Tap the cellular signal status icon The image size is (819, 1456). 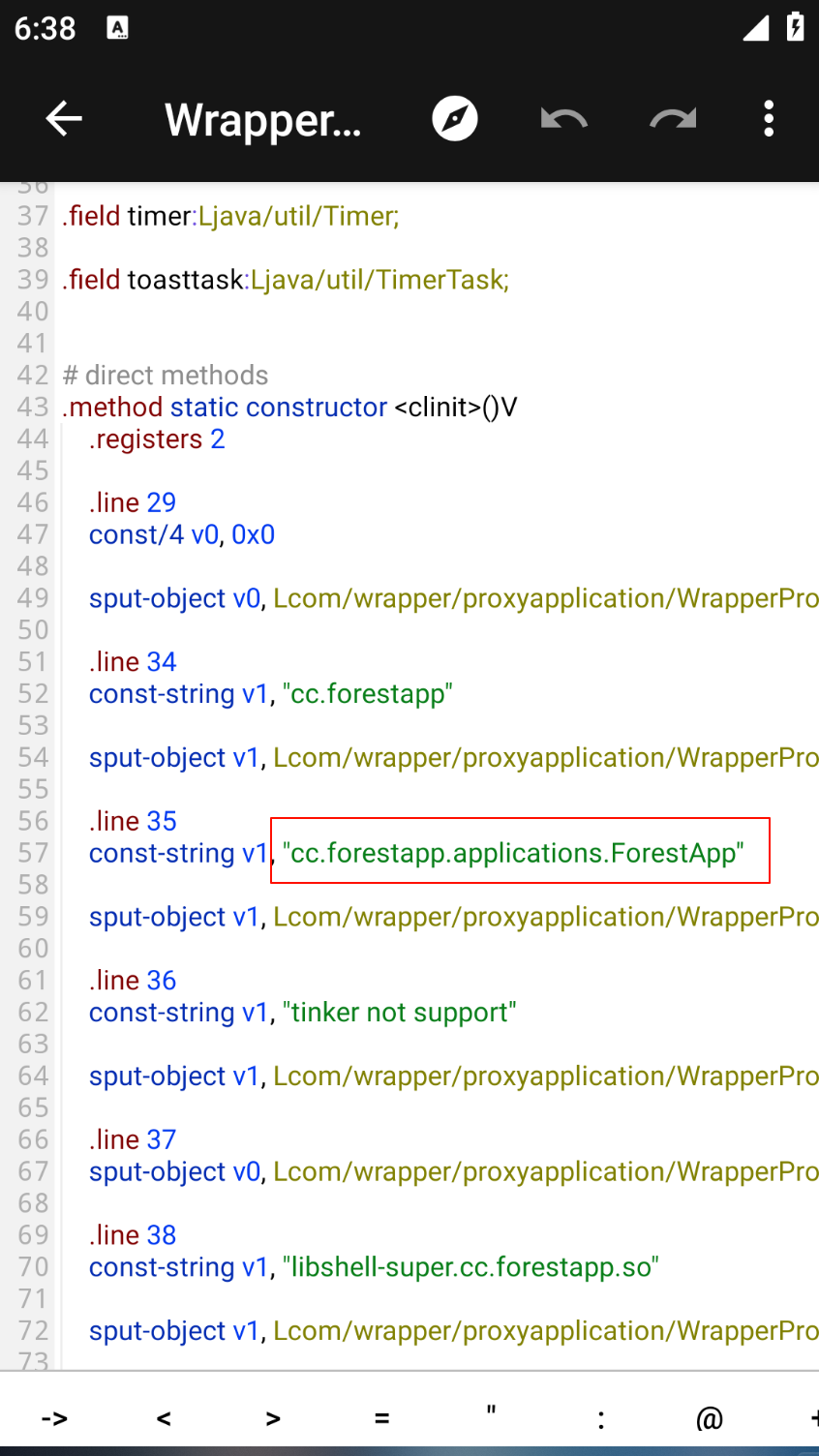(x=755, y=28)
